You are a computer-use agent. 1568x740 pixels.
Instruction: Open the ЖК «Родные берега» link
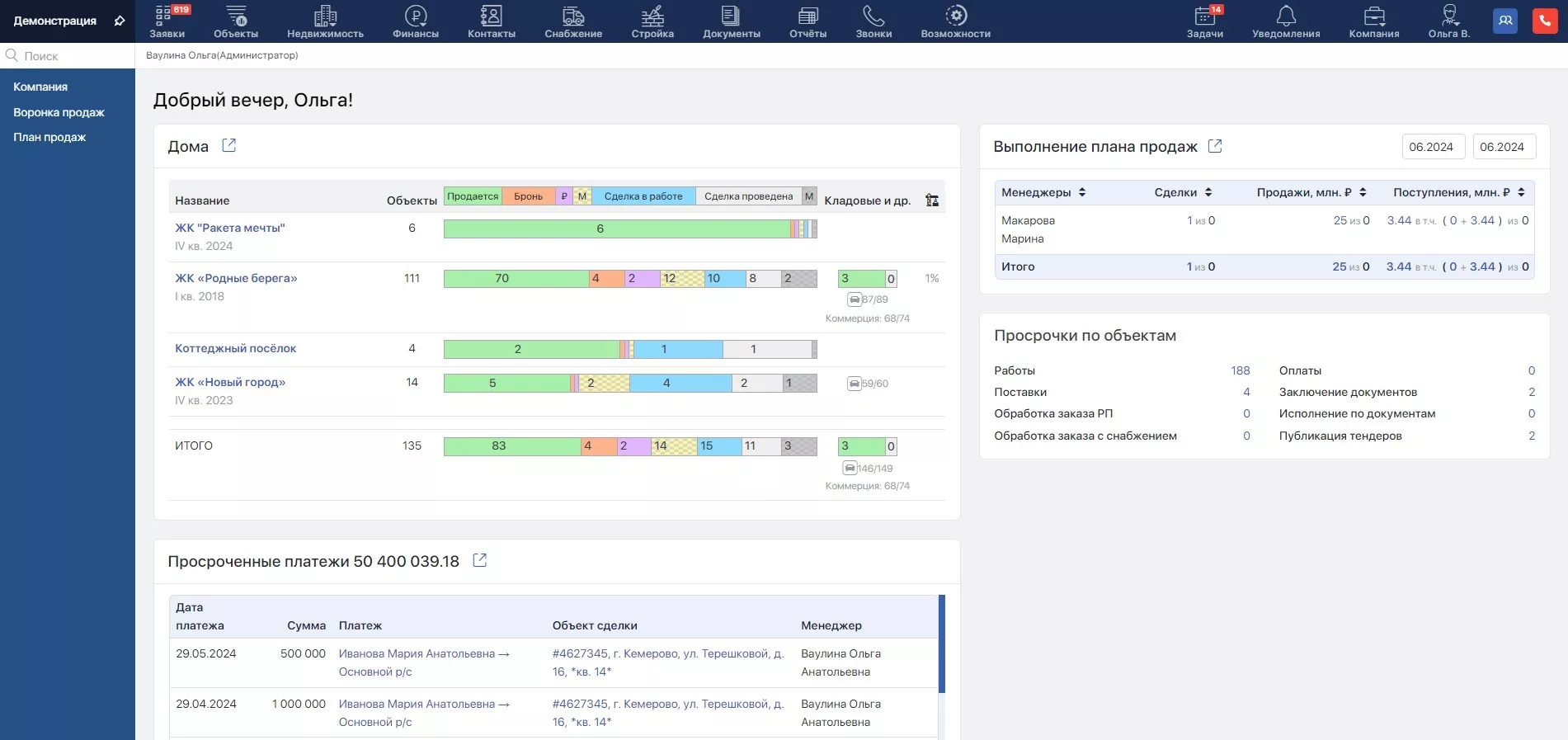coord(236,278)
